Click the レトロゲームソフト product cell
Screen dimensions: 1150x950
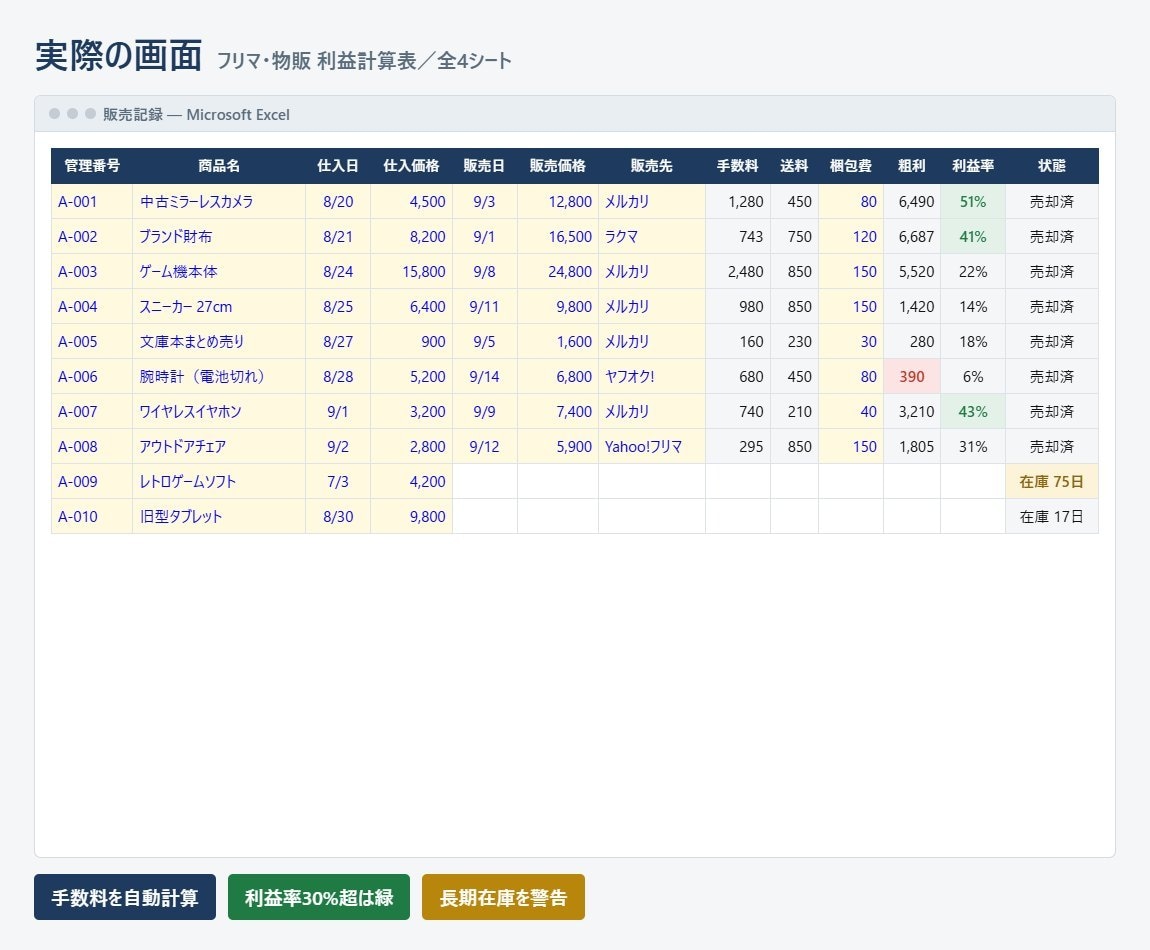pos(219,481)
